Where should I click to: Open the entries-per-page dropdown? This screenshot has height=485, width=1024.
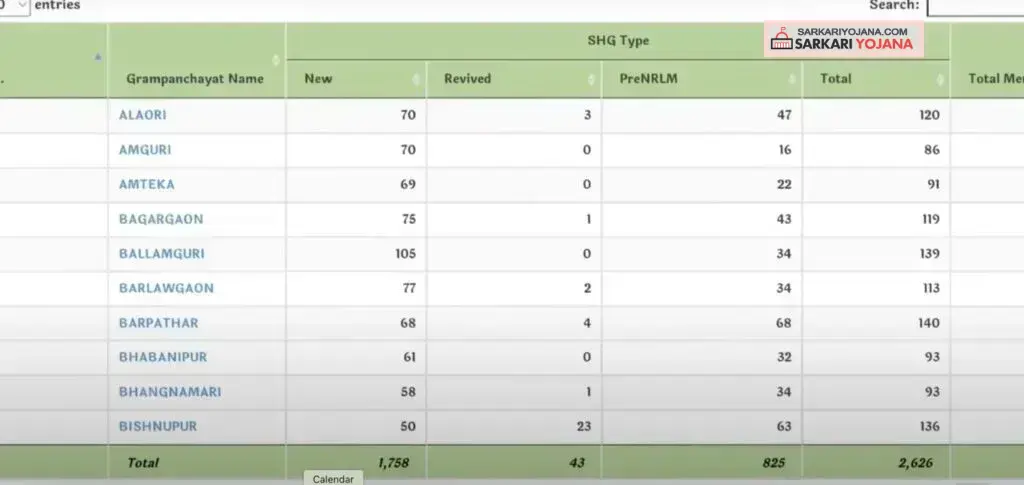coord(14,6)
